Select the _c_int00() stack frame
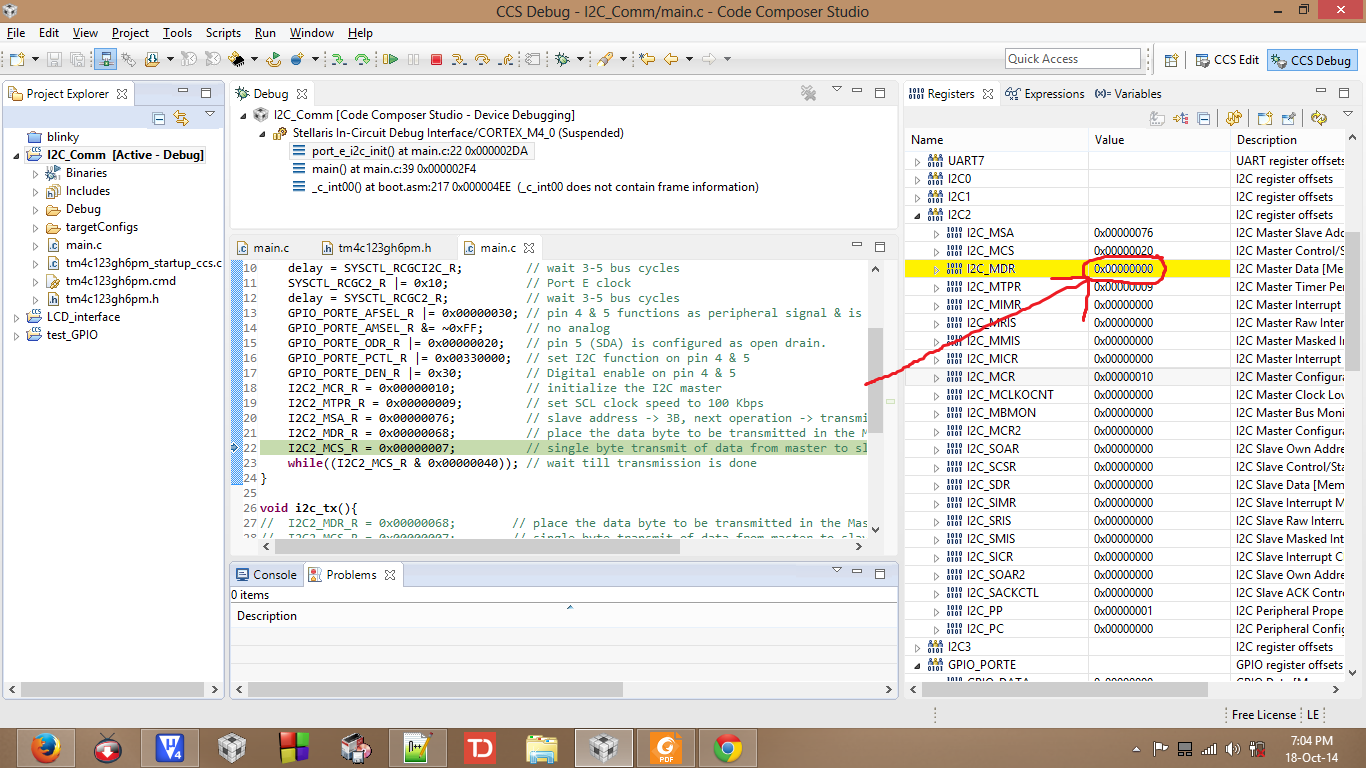Screen dimensions: 1366x768 [526, 187]
